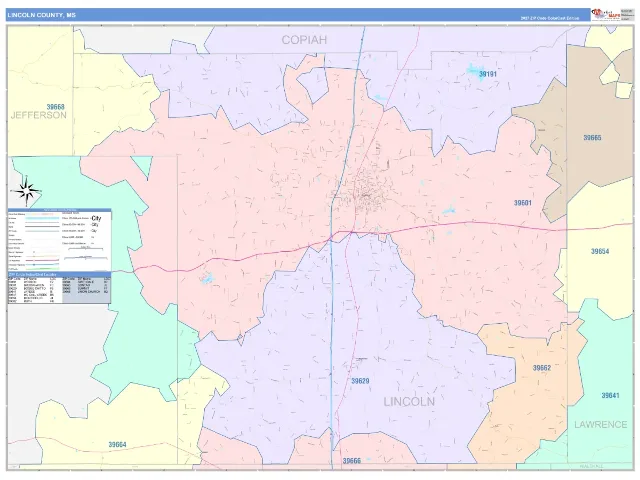The image size is (640, 480).
Task: Select ZIP code label 39665
Action: 592,138
